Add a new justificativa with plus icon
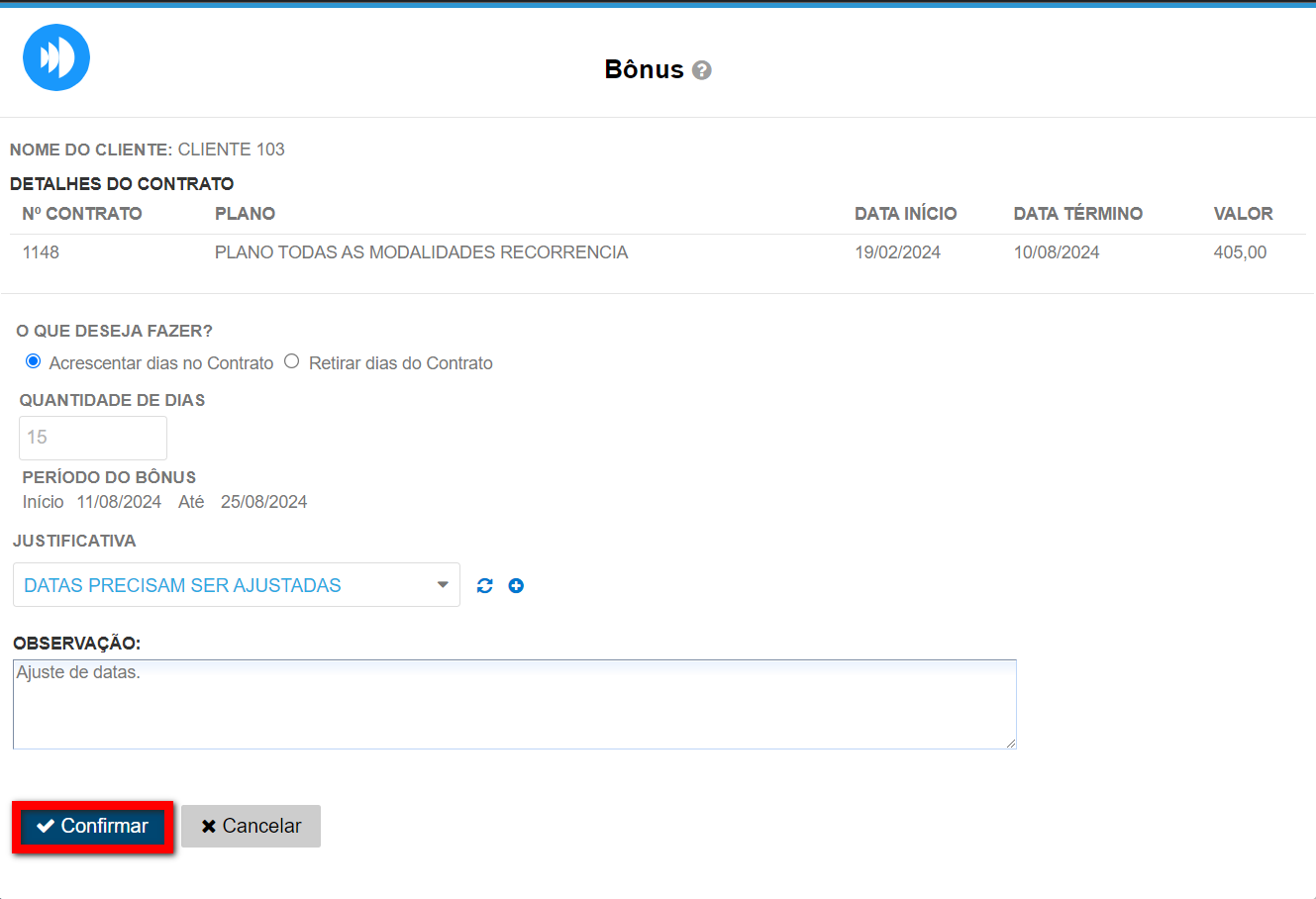The image size is (1316, 899). point(516,585)
